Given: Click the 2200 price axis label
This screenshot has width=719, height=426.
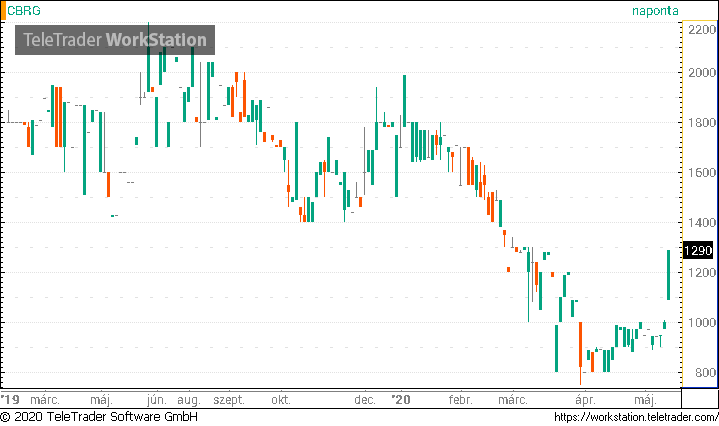Looking at the screenshot, I should [x=702, y=30].
